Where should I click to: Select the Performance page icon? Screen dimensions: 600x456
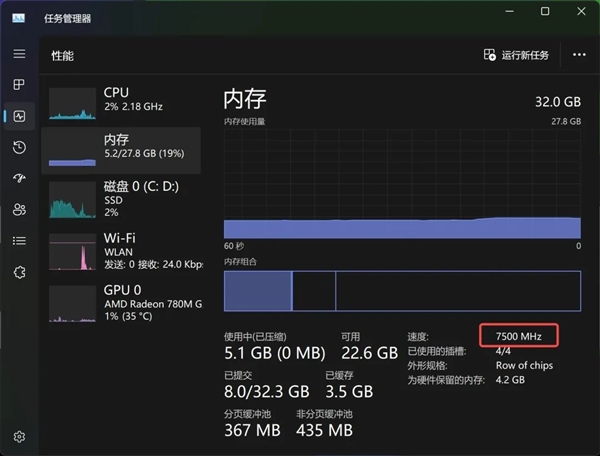tap(19, 116)
